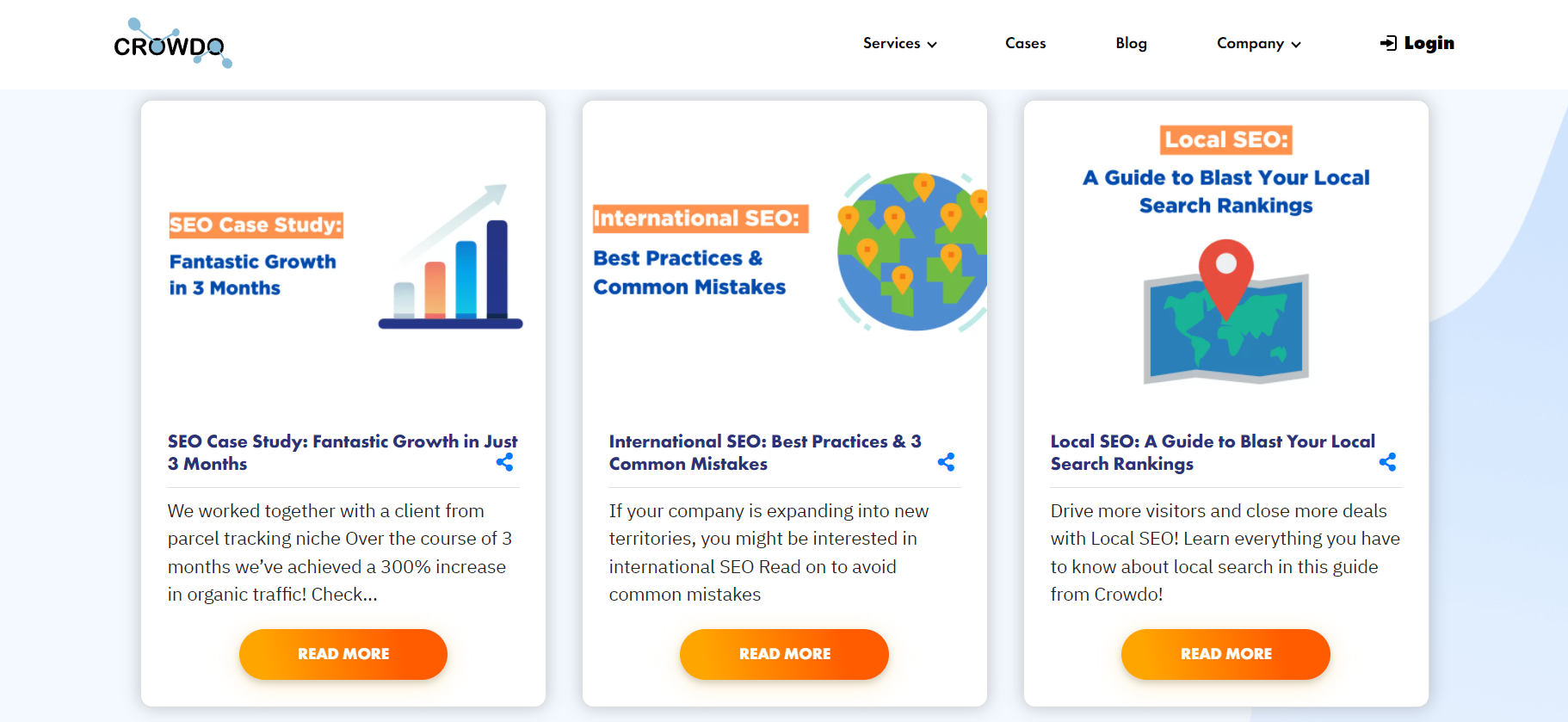The image size is (1568, 722).
Task: Click the globe with pins thumbnail
Action: (x=912, y=251)
